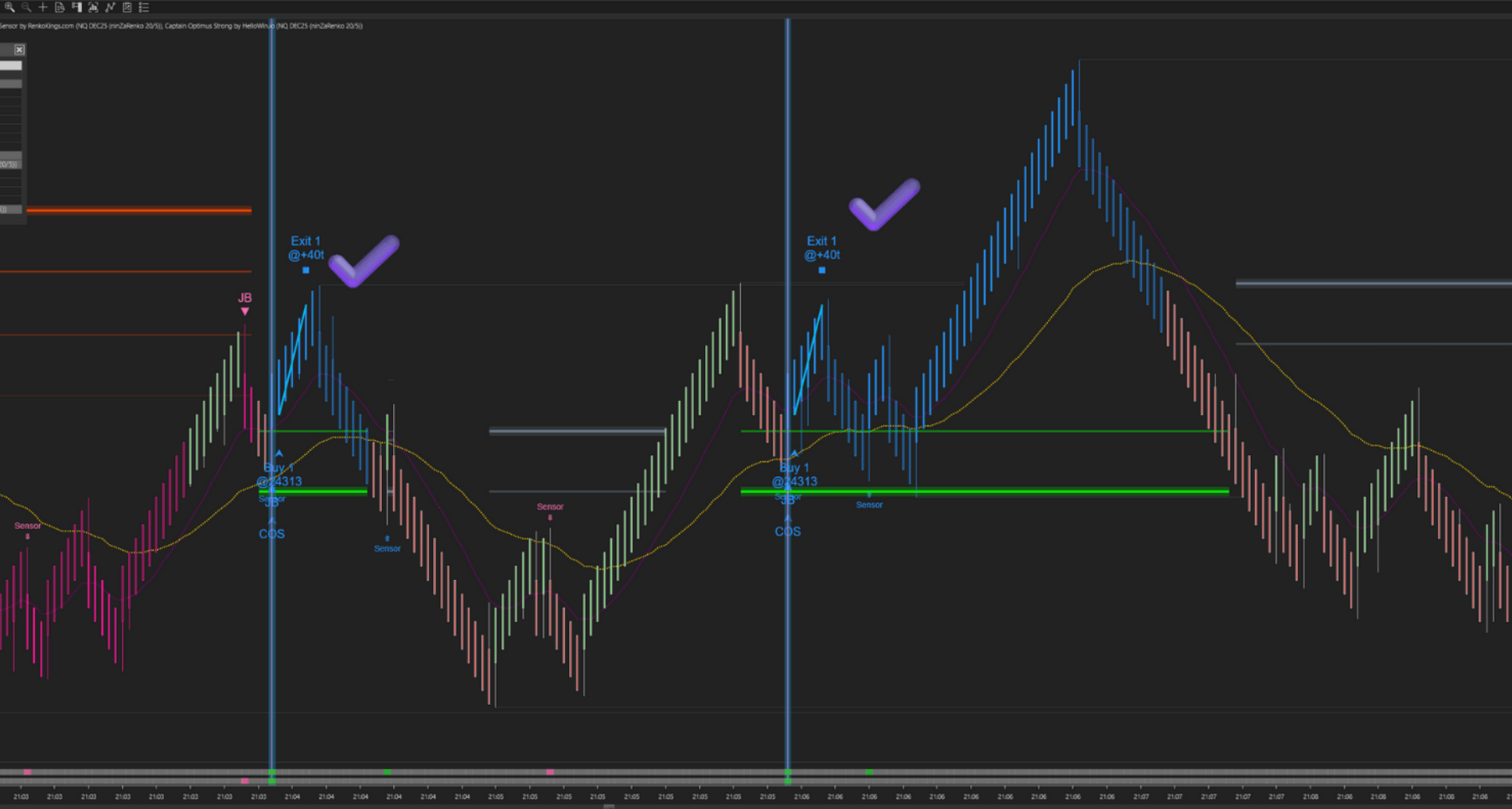Open the Data Box icon
The image size is (1512, 809).
(60, 7)
